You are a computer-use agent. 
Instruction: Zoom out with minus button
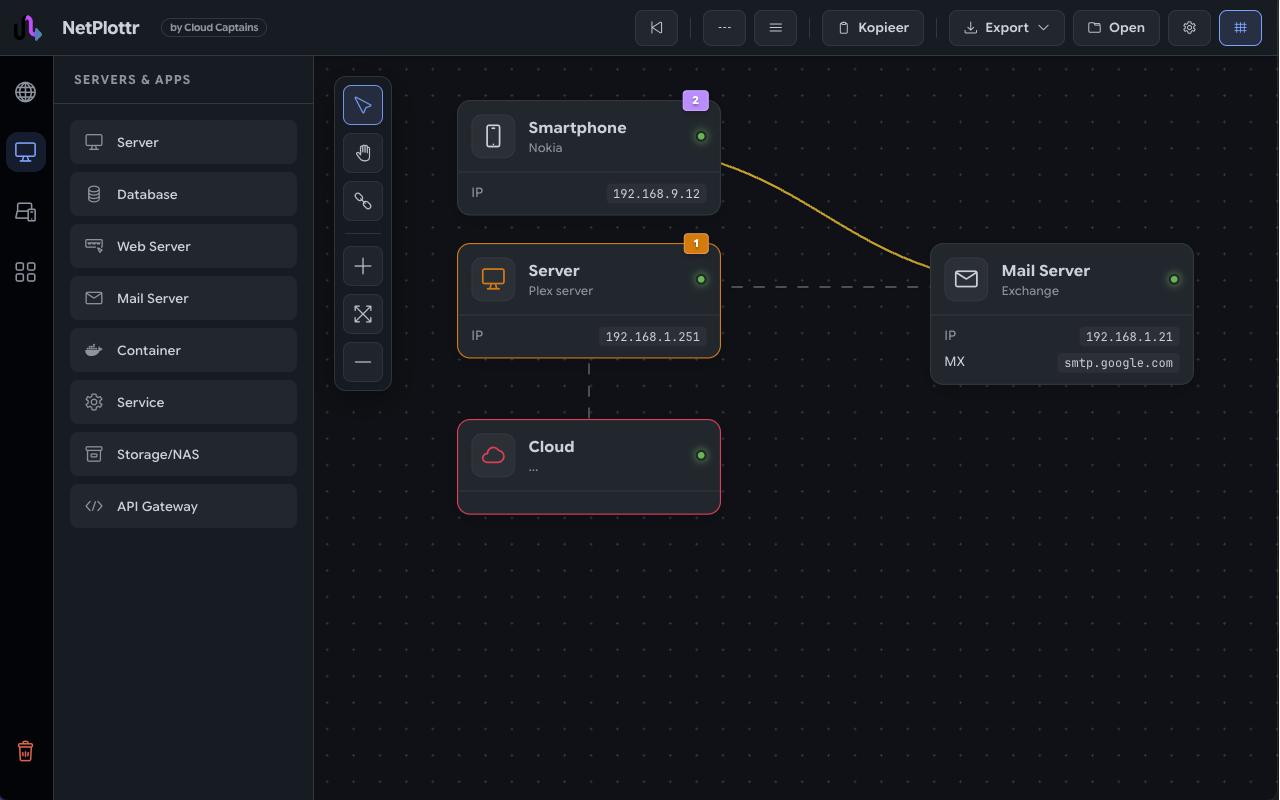pyautogui.click(x=363, y=362)
